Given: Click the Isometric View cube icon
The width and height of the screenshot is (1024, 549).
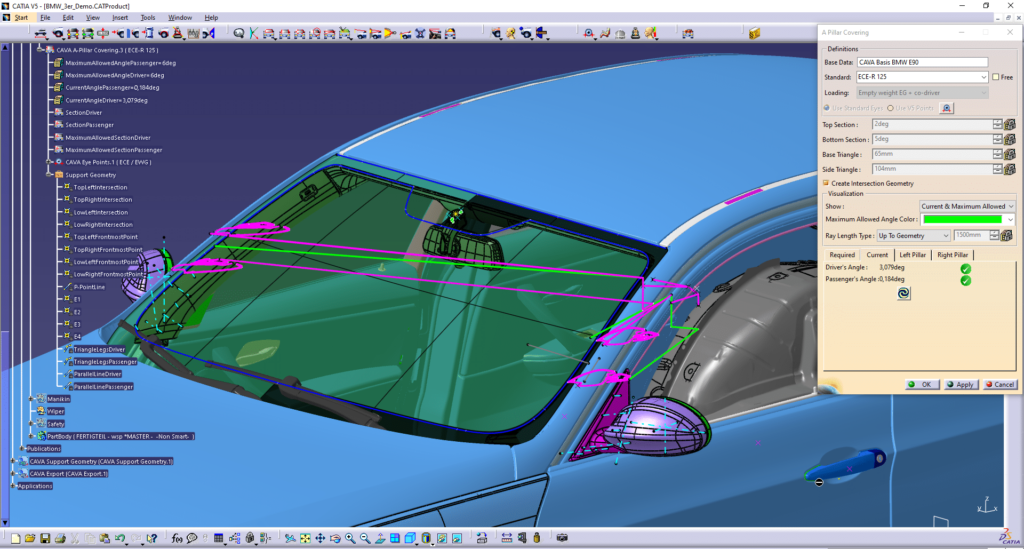Looking at the screenshot, I should [x=410, y=539].
